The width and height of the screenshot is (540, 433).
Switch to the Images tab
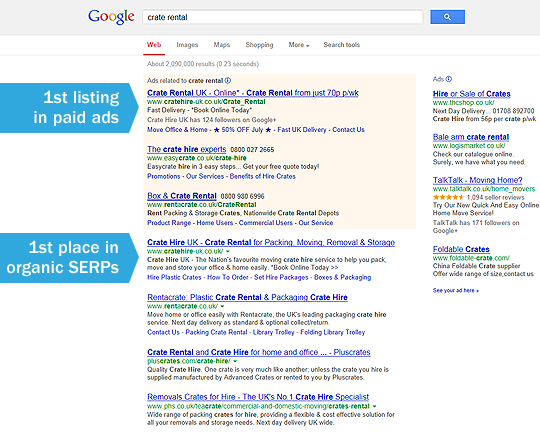tap(187, 45)
